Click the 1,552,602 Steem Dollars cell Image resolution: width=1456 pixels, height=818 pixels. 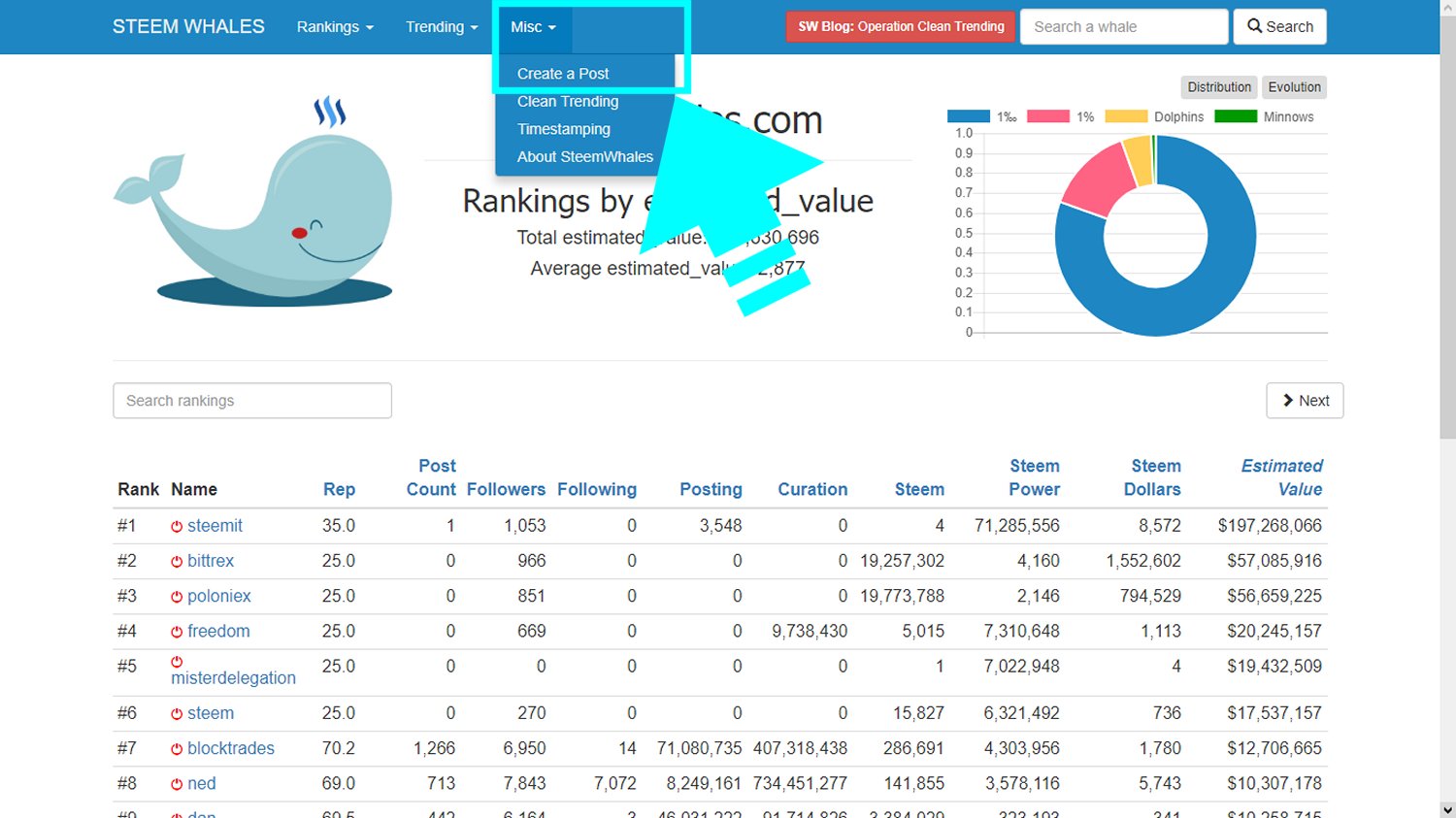pos(1143,561)
